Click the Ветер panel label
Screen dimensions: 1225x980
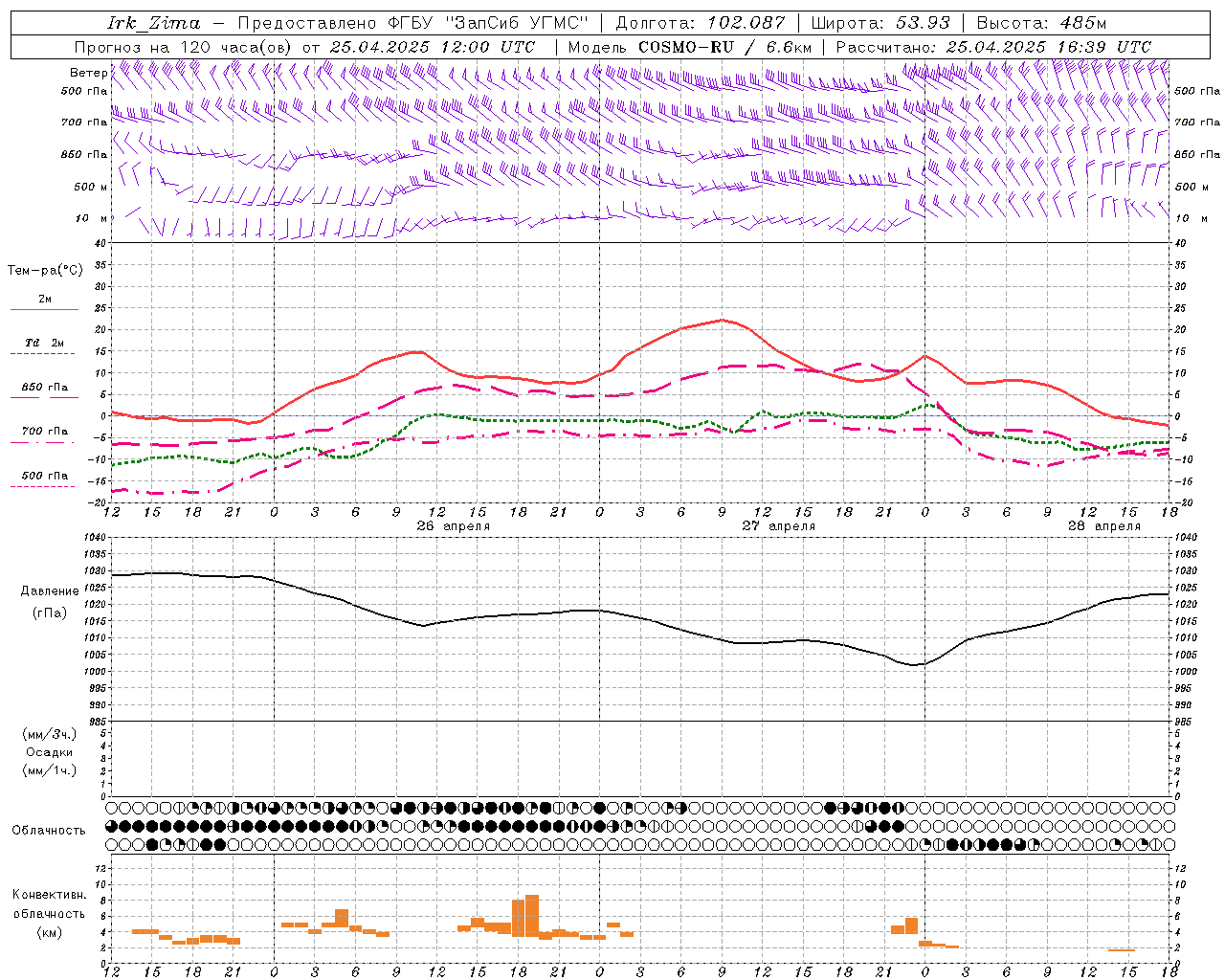pos(88,73)
